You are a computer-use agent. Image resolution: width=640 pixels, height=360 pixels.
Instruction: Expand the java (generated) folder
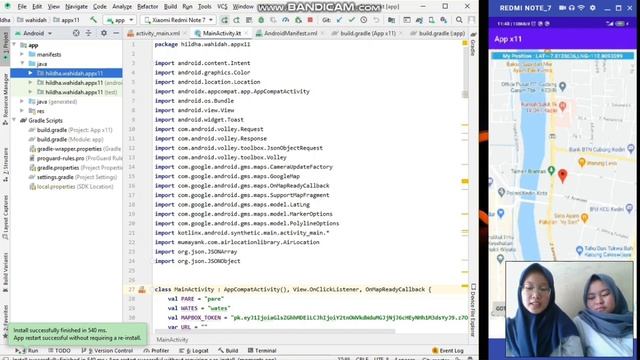[22, 101]
